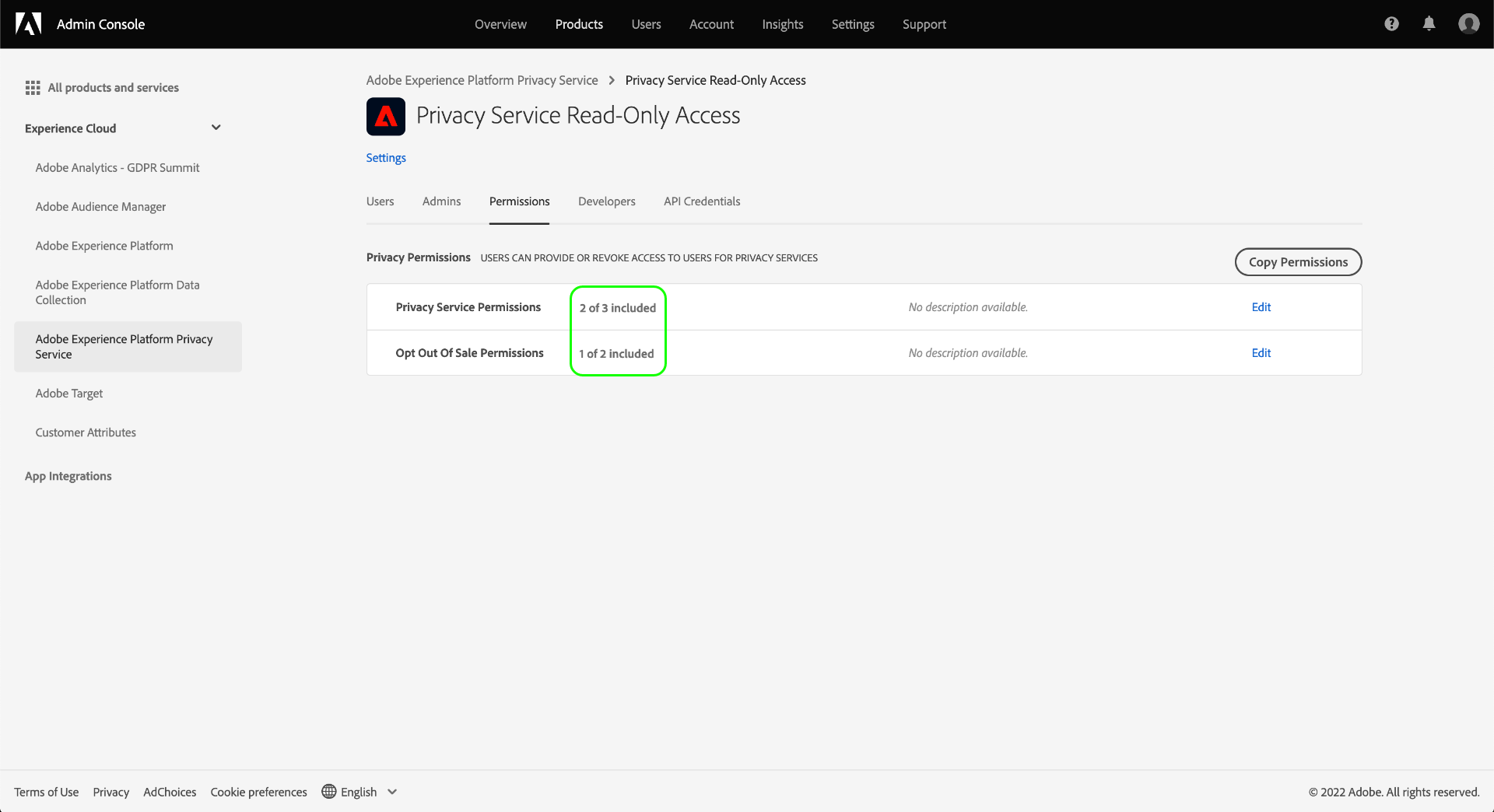This screenshot has height=812, width=1494.
Task: Go to Adobe Experience Platform Privacy Service breadcrumb
Action: (482, 80)
